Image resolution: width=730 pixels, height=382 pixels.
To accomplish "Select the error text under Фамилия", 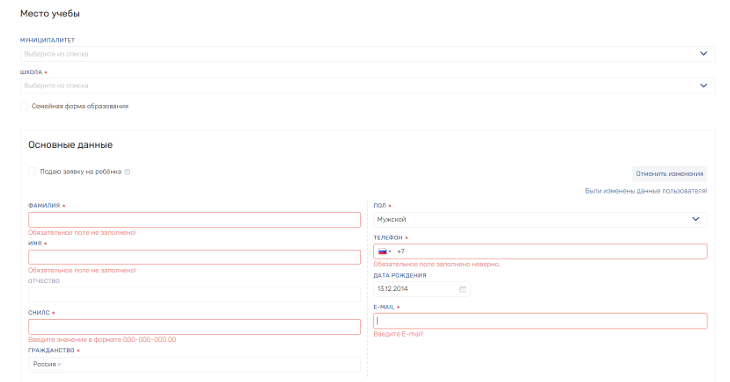I will point(82,233).
